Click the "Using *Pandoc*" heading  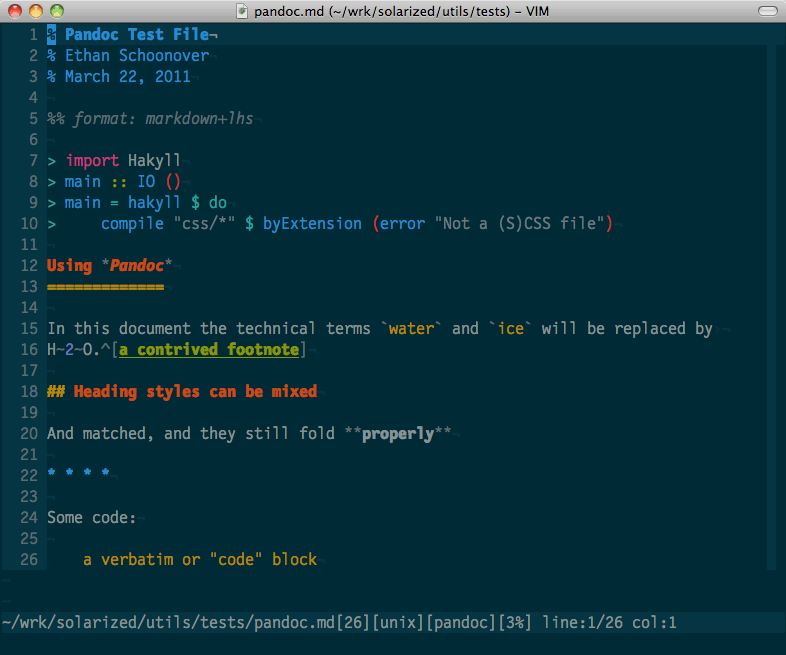(109, 266)
